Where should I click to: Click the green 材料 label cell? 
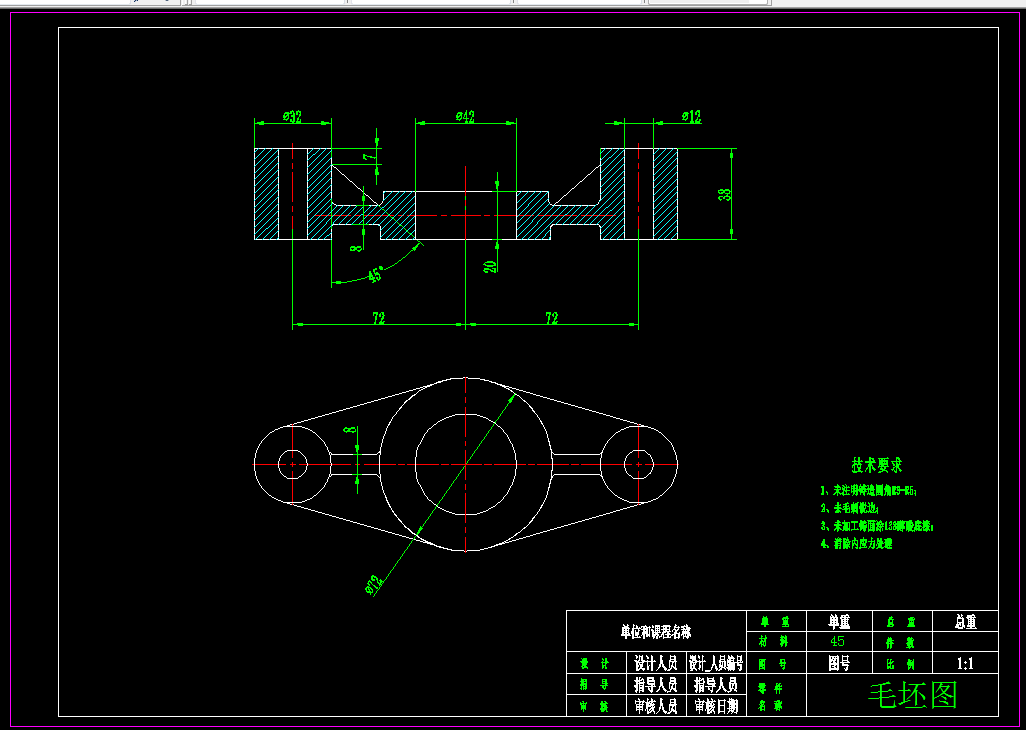coord(777,642)
